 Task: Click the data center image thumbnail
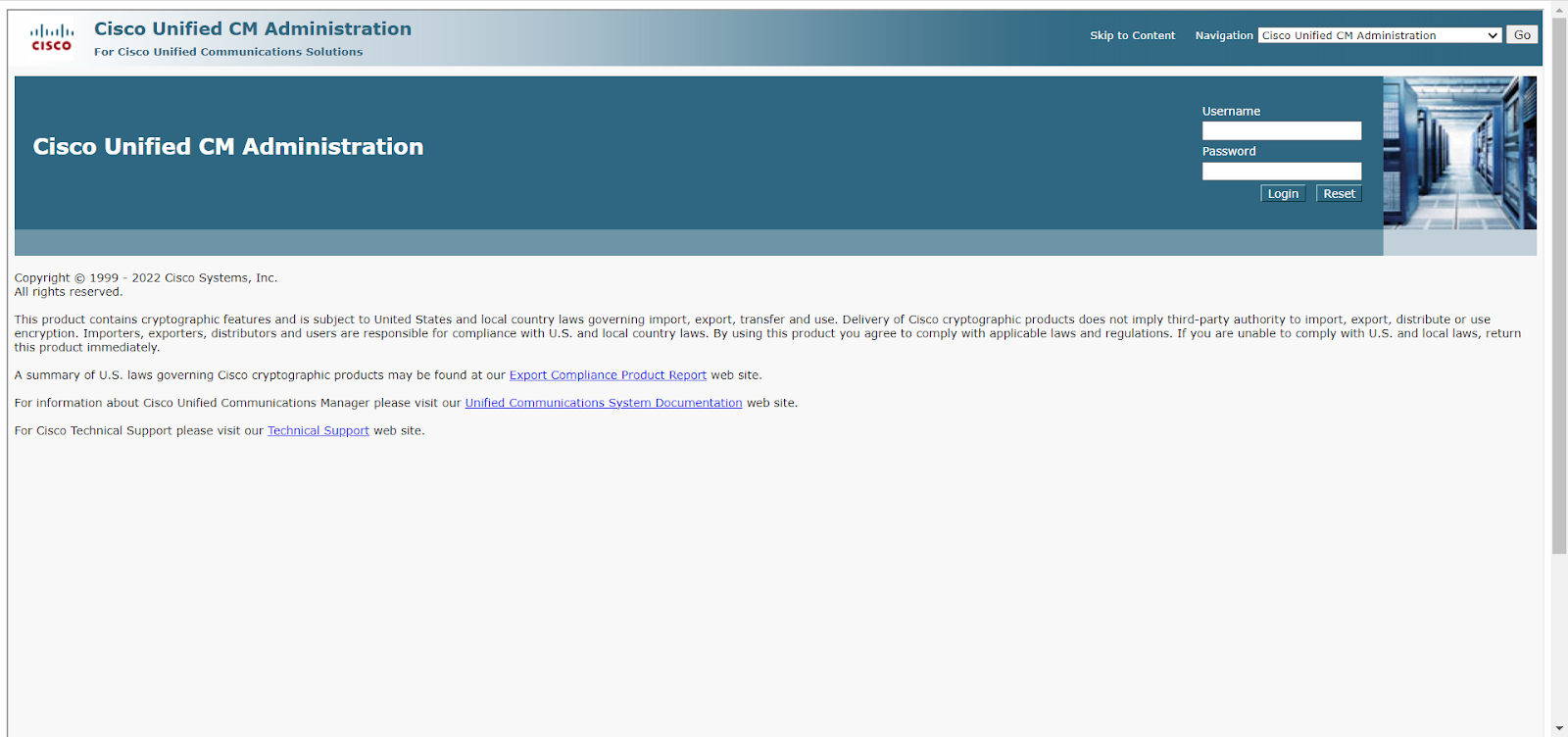1459,153
